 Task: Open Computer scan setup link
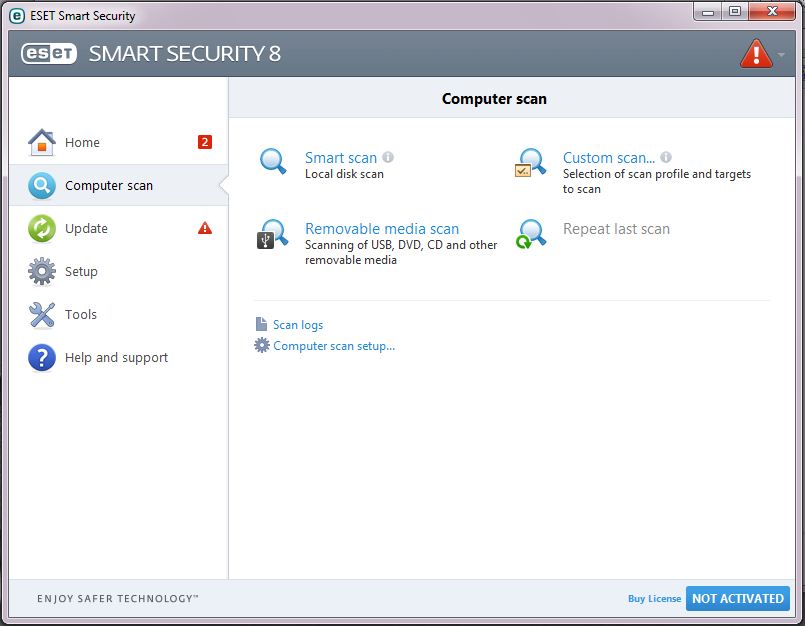334,346
